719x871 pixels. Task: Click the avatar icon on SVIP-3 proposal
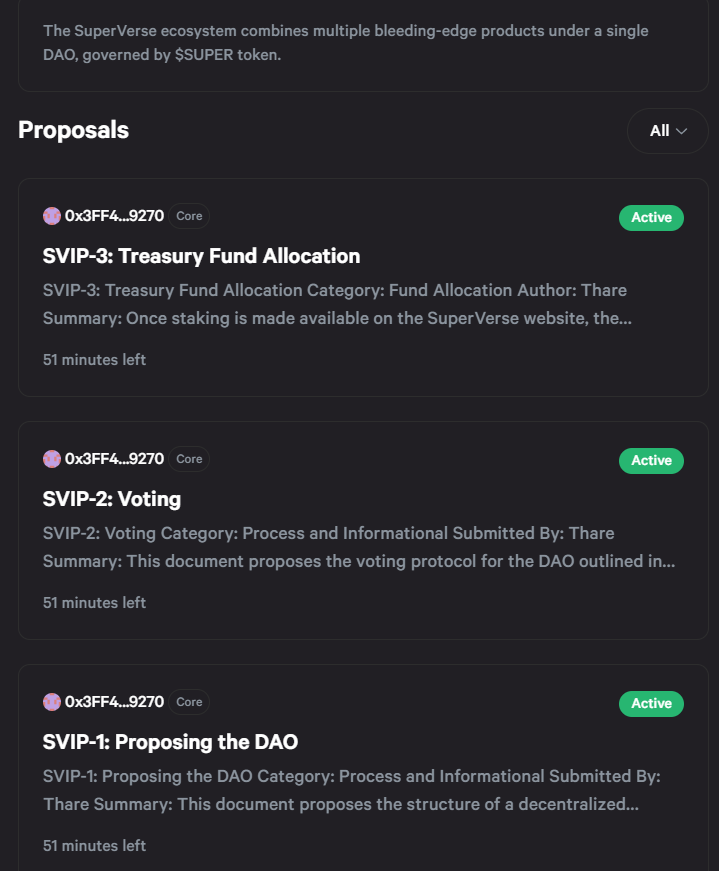point(52,216)
